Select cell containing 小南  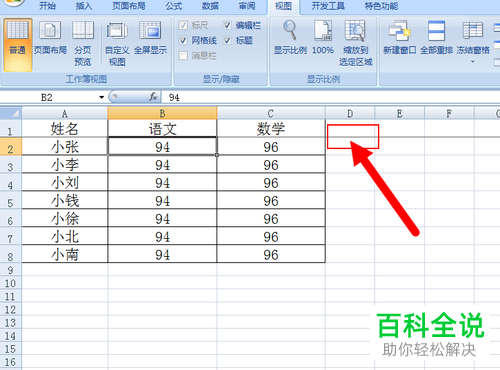[x=65, y=255]
